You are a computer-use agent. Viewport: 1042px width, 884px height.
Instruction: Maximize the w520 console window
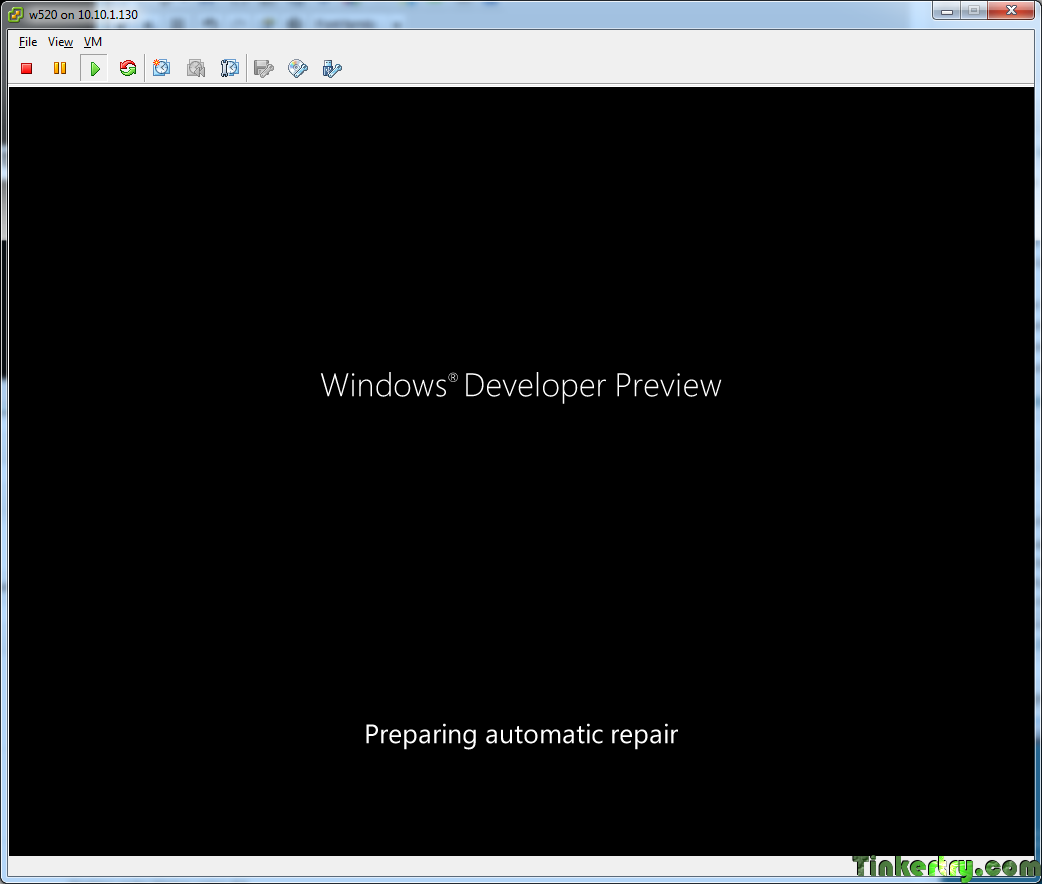[x=974, y=11]
